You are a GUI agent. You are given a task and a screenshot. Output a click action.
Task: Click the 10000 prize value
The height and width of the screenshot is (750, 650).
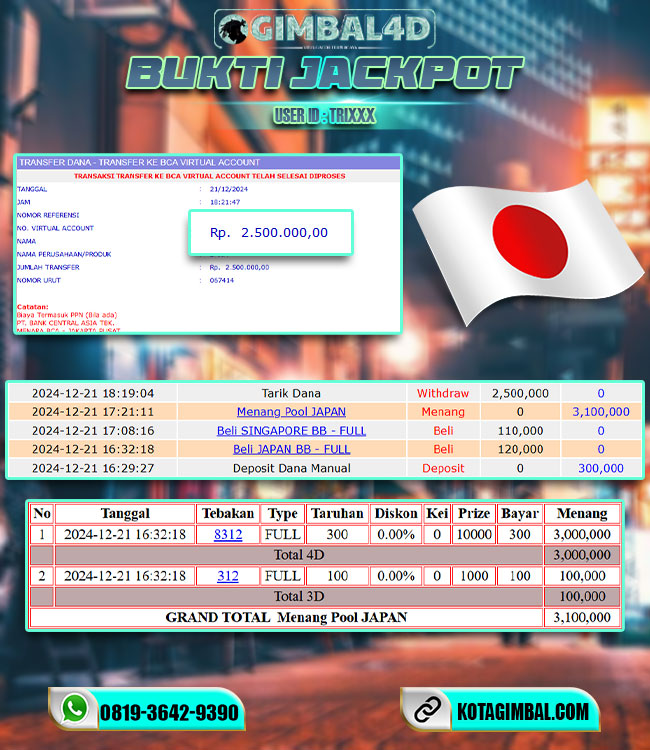coord(474,534)
